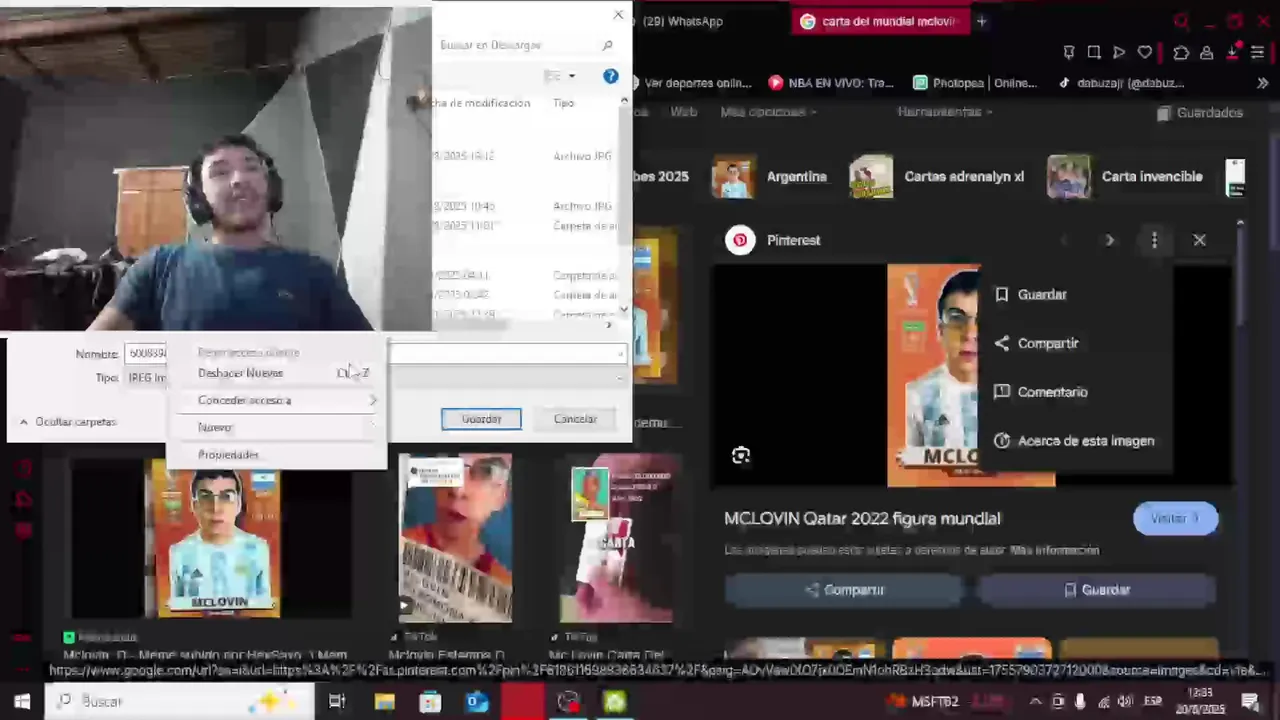Click the Buscar en Descargas field
Image resolution: width=1280 pixels, height=720 pixels.
click(525, 45)
